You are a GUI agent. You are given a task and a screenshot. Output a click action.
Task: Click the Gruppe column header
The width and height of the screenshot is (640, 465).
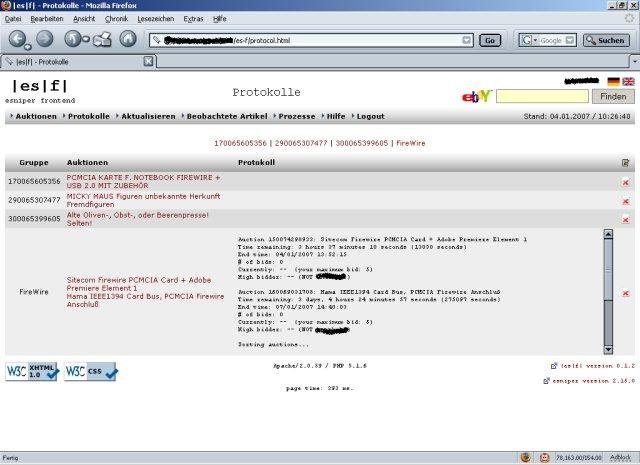pyautogui.click(x=34, y=162)
